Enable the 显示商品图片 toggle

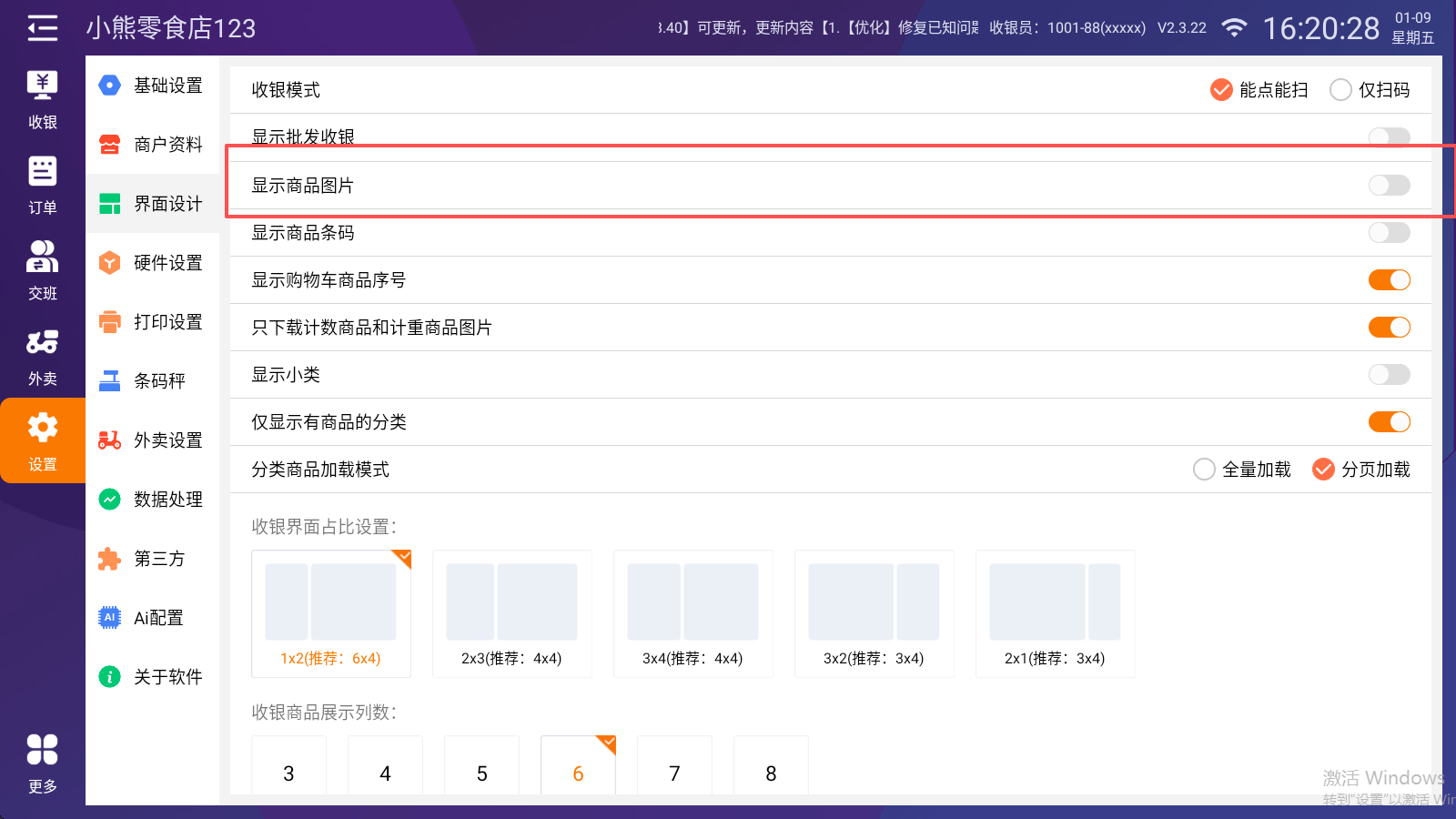point(1389,186)
